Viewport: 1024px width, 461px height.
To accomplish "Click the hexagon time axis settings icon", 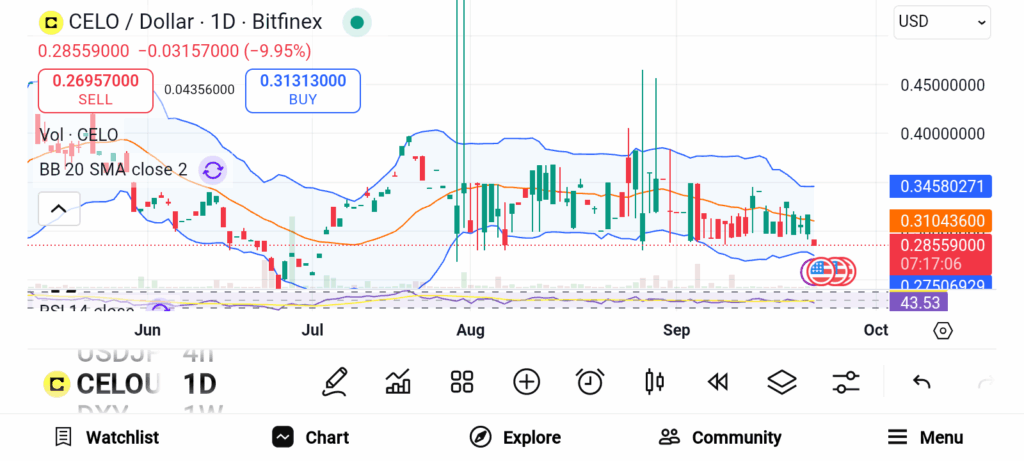I will (942, 330).
